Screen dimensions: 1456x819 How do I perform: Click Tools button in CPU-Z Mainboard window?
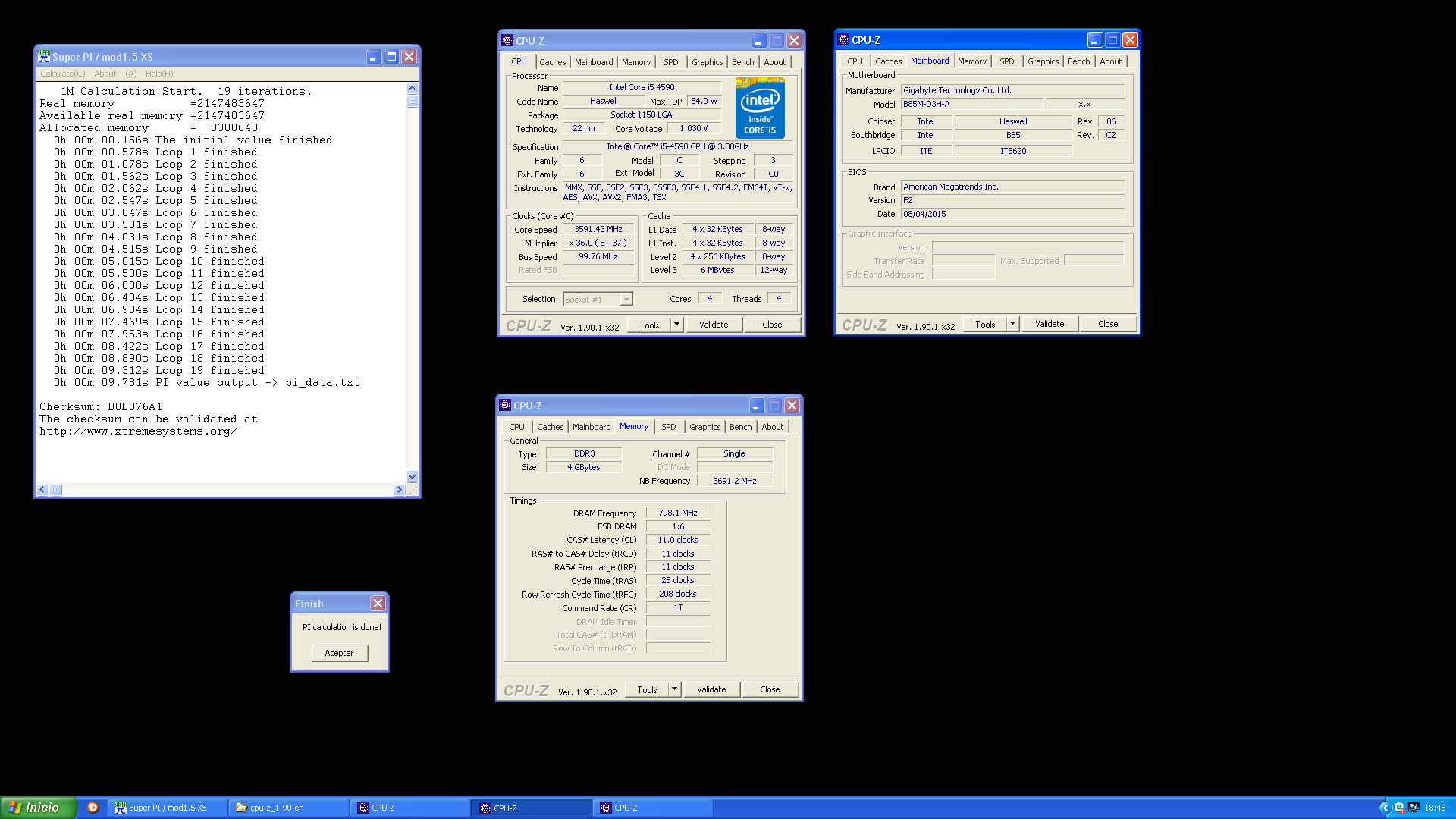pos(985,324)
